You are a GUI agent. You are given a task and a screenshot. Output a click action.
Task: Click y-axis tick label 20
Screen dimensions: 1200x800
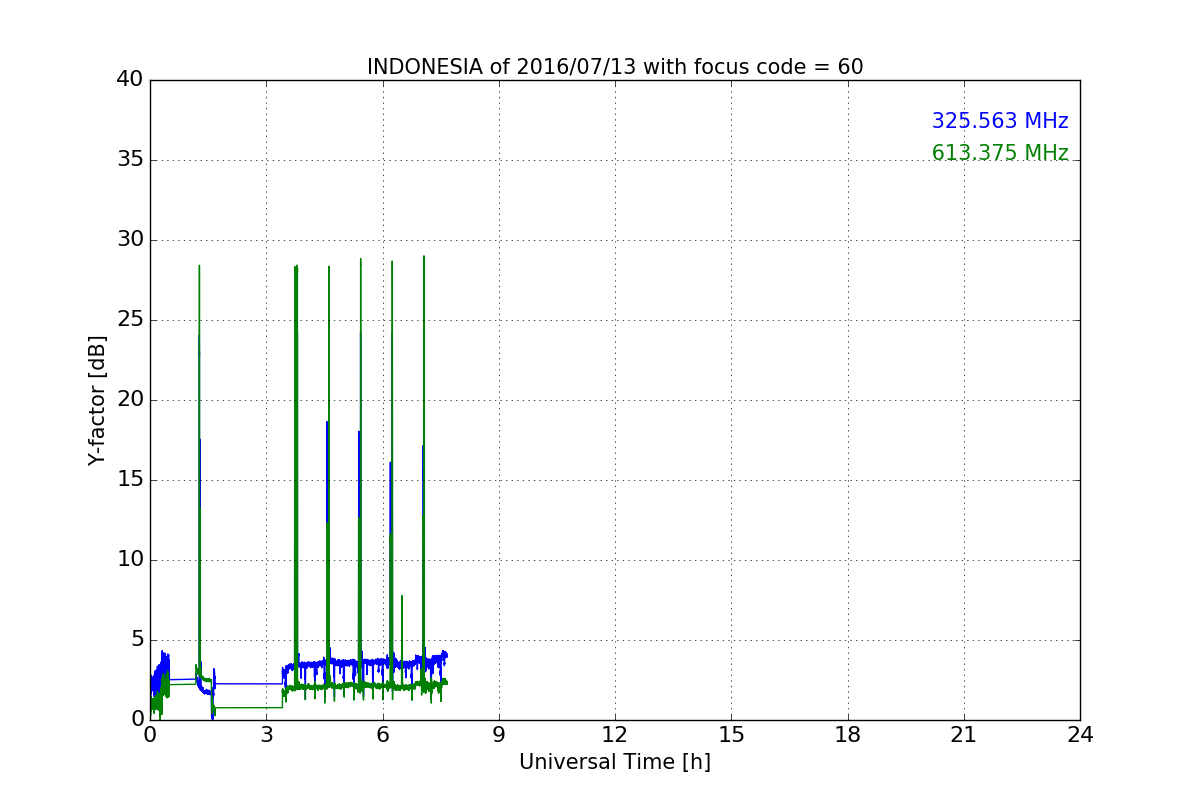(130, 400)
